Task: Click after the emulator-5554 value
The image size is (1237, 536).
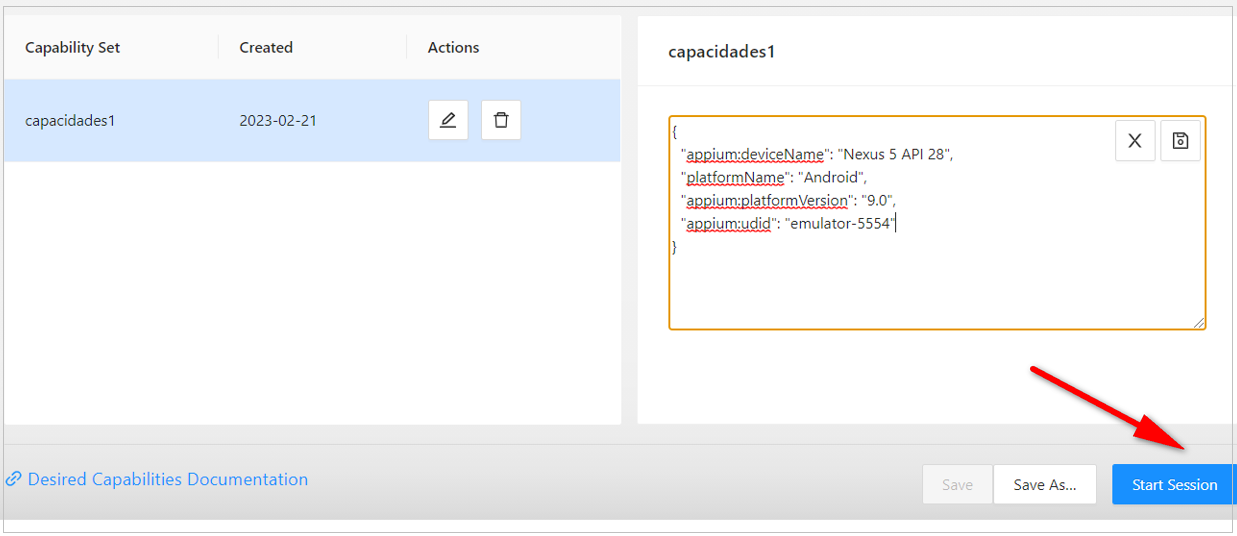Action: click(x=897, y=223)
